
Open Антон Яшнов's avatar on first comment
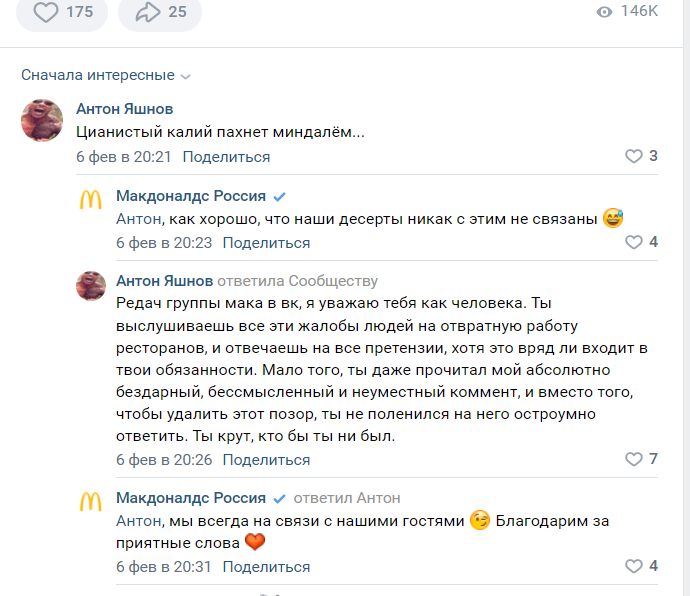[x=42, y=120]
